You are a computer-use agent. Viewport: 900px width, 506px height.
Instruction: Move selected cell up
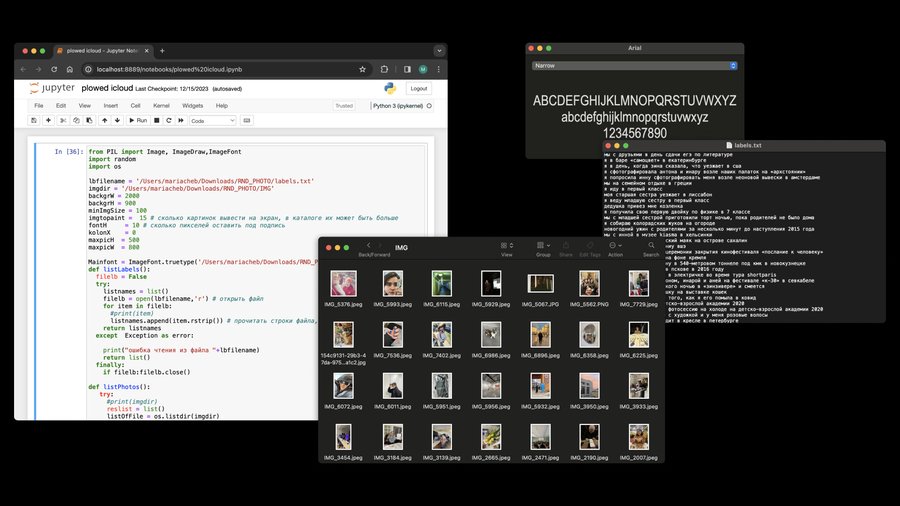coord(104,120)
